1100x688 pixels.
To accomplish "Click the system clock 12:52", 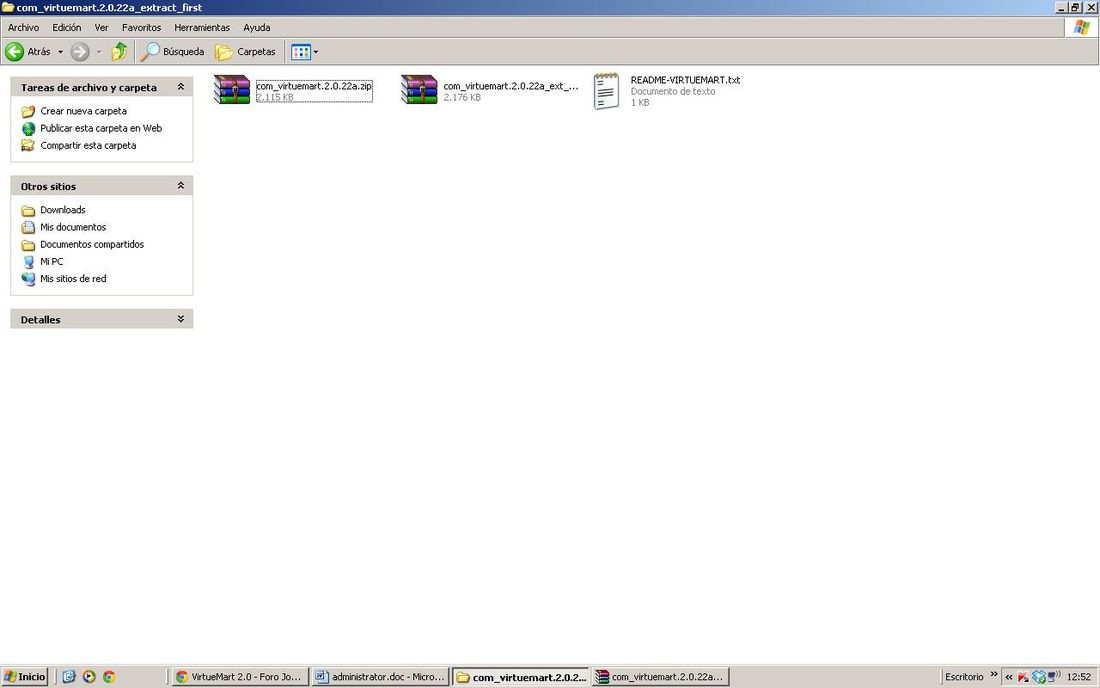I will (1079, 677).
